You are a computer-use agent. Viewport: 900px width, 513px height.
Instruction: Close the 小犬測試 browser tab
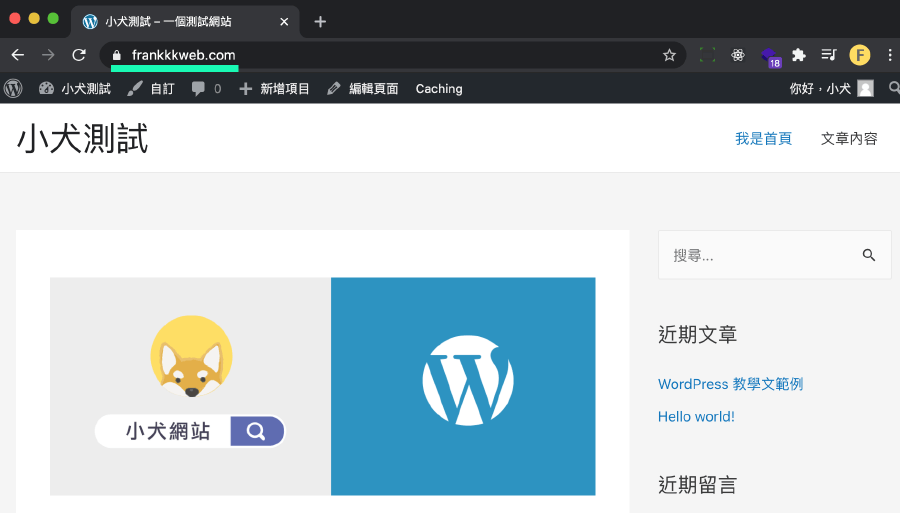(x=284, y=22)
